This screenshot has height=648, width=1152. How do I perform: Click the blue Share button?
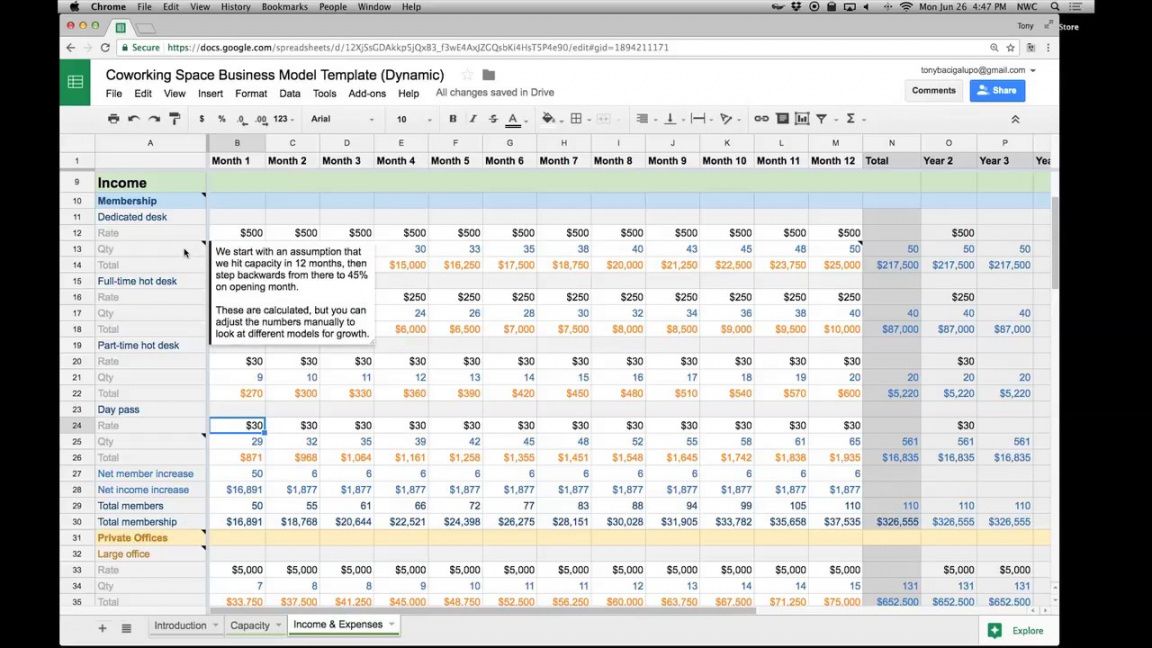[x=996, y=90]
